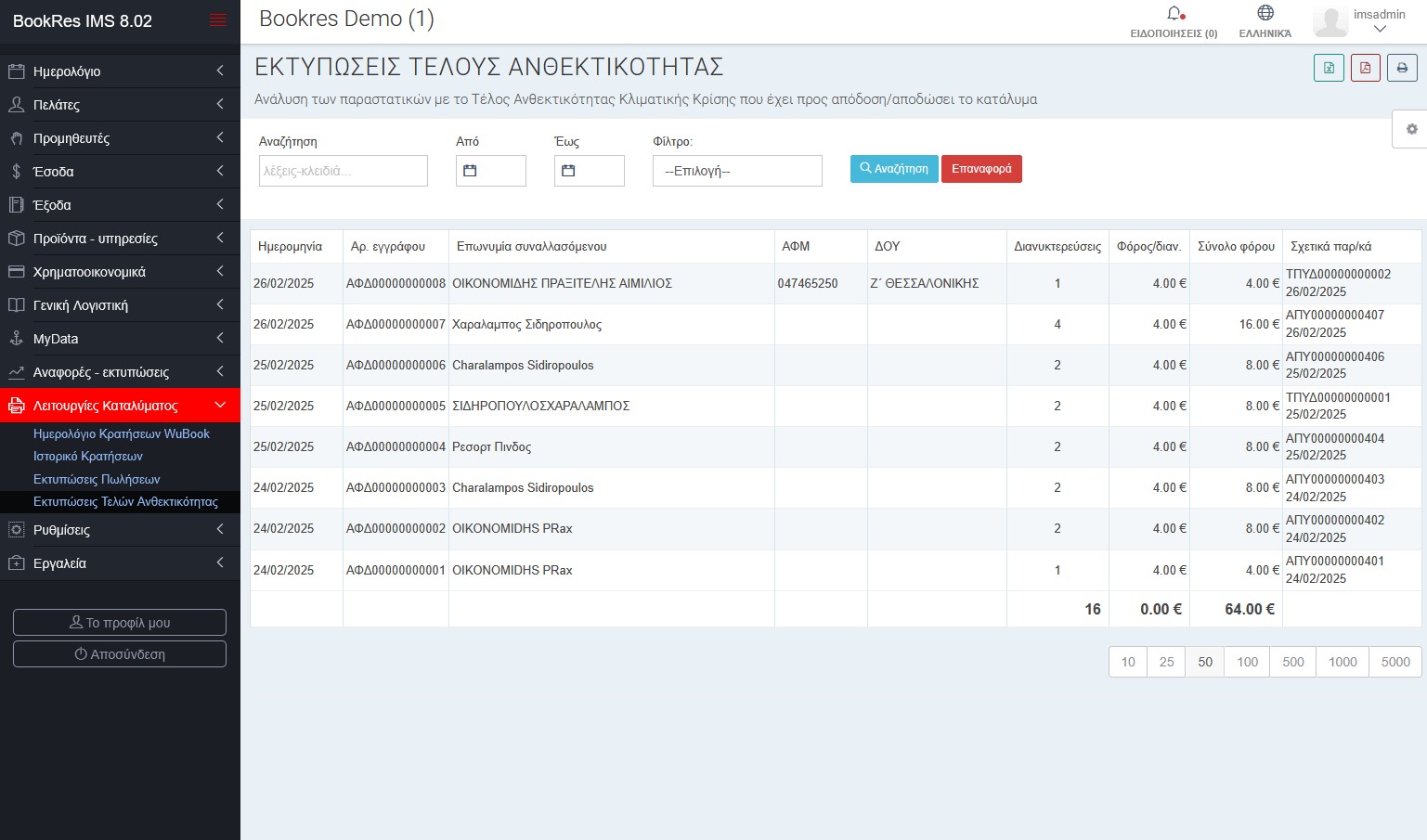
Task: Open the Φίλτρο selection dropdown
Action: click(x=737, y=171)
